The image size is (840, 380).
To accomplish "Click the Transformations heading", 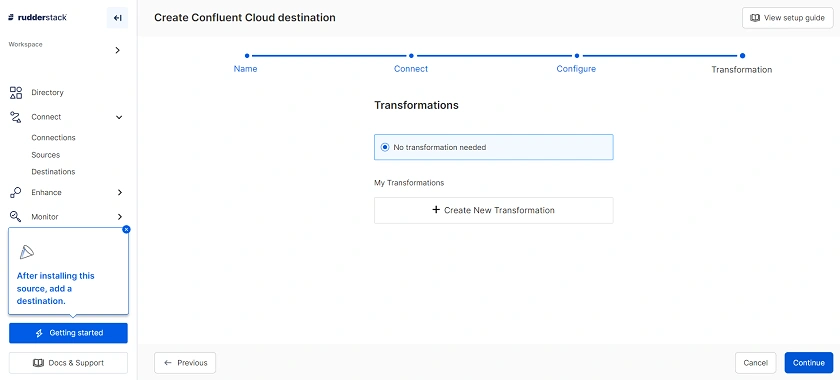I will pyautogui.click(x=416, y=105).
